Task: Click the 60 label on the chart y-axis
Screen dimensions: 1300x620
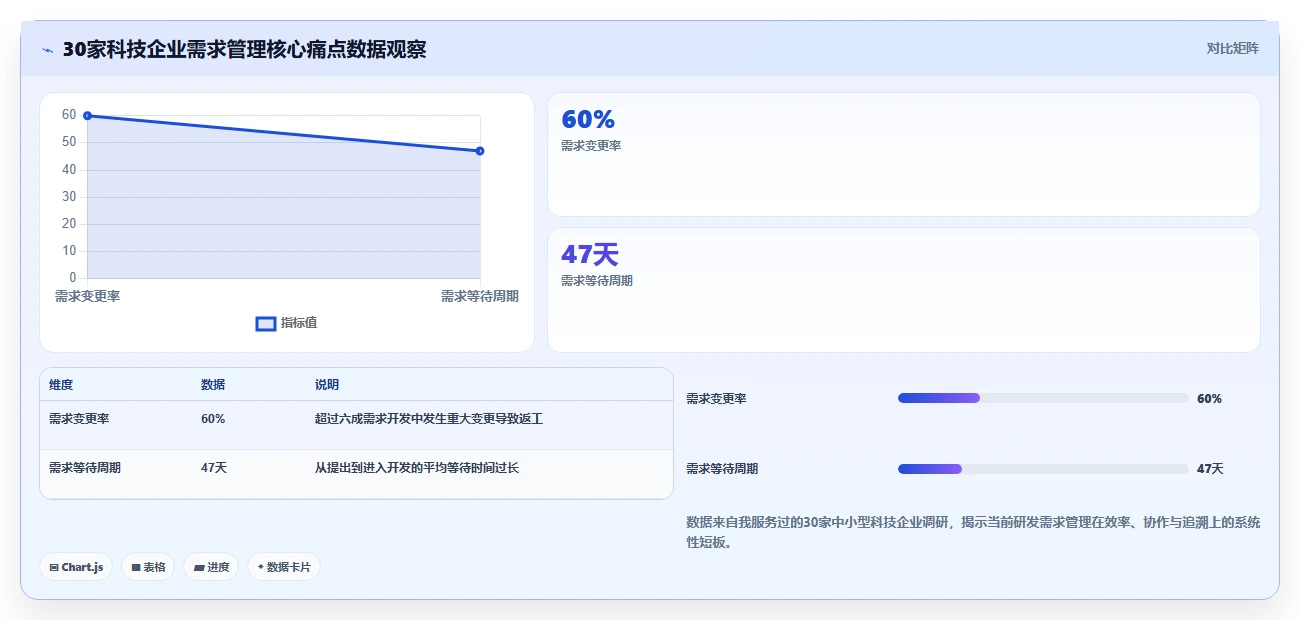Action: (69, 115)
